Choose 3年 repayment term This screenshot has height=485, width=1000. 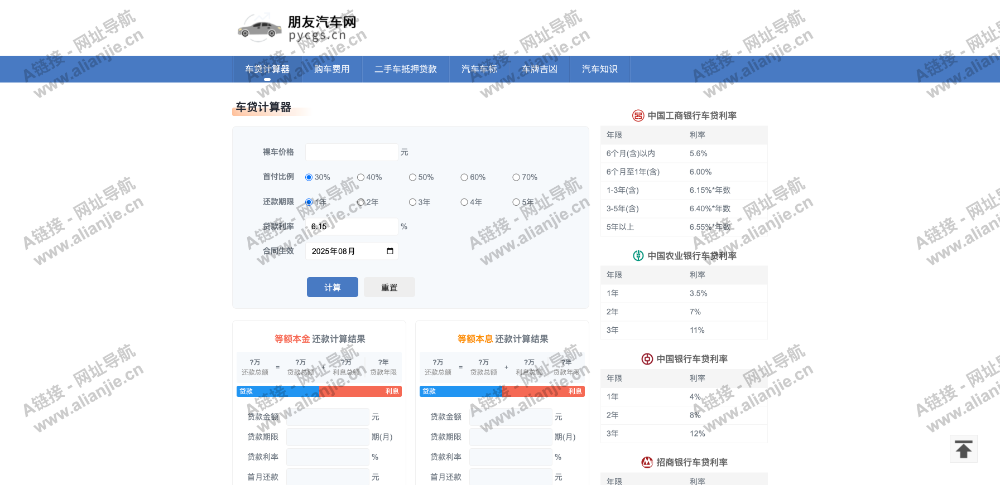point(413,202)
